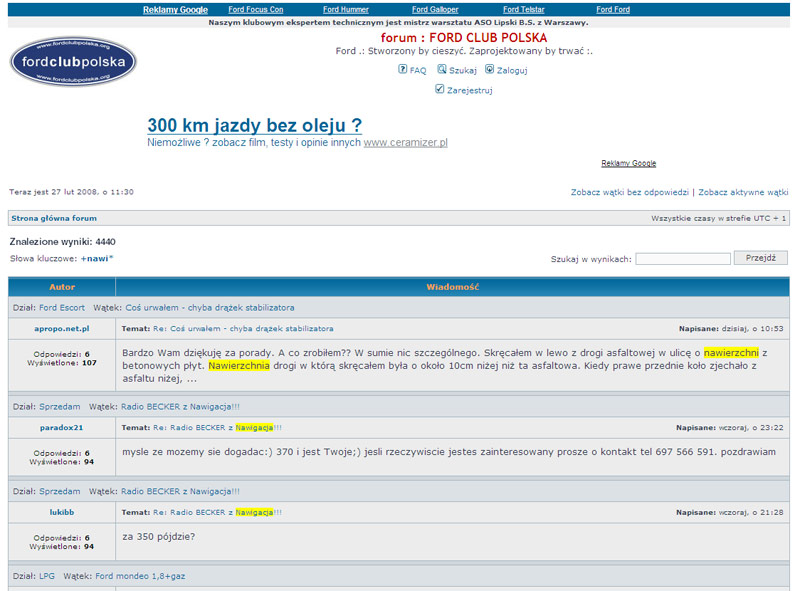Click the Zarejestruj checkmark icon
The height and width of the screenshot is (591, 800).
point(440,89)
